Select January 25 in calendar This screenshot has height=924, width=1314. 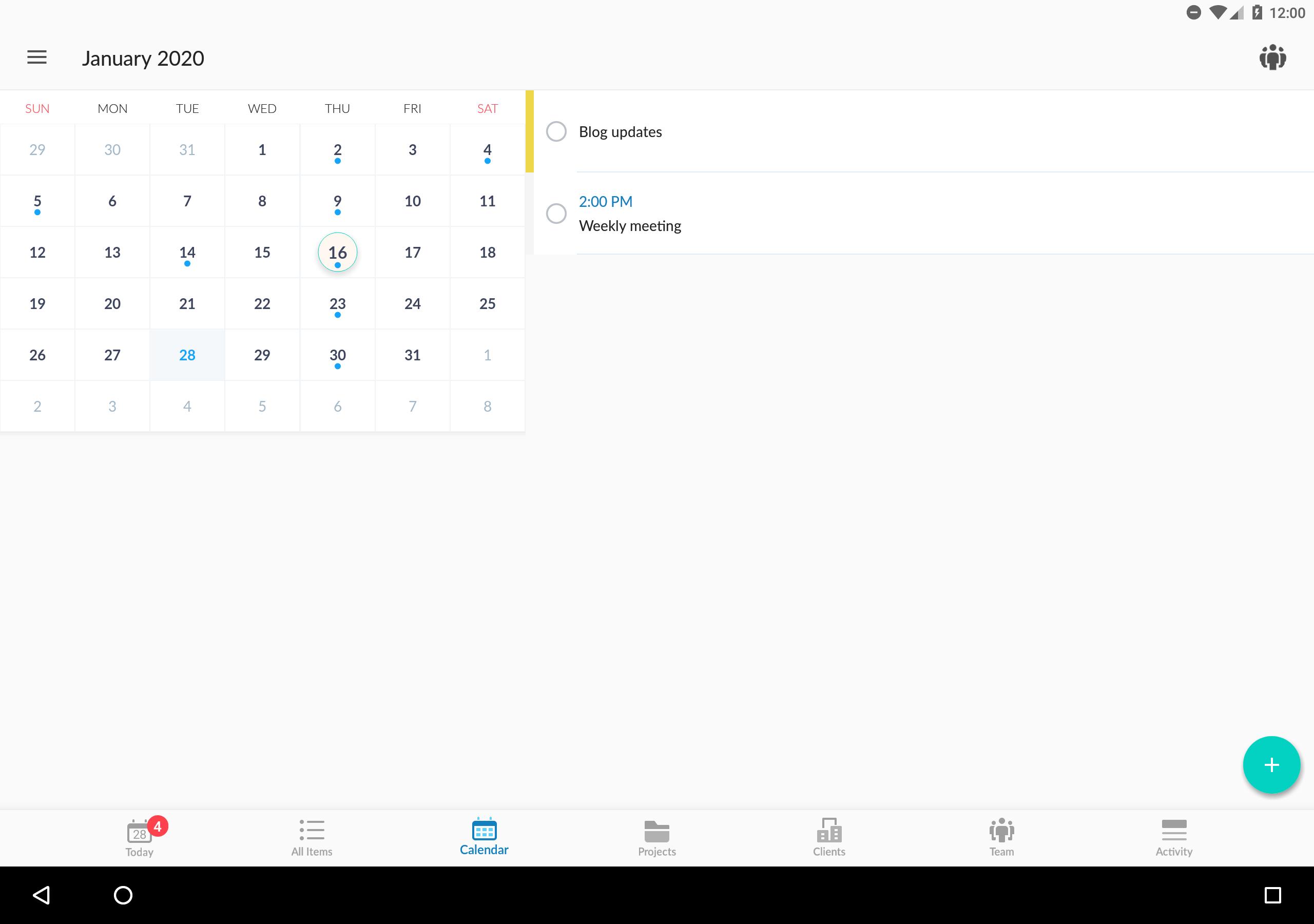point(488,303)
